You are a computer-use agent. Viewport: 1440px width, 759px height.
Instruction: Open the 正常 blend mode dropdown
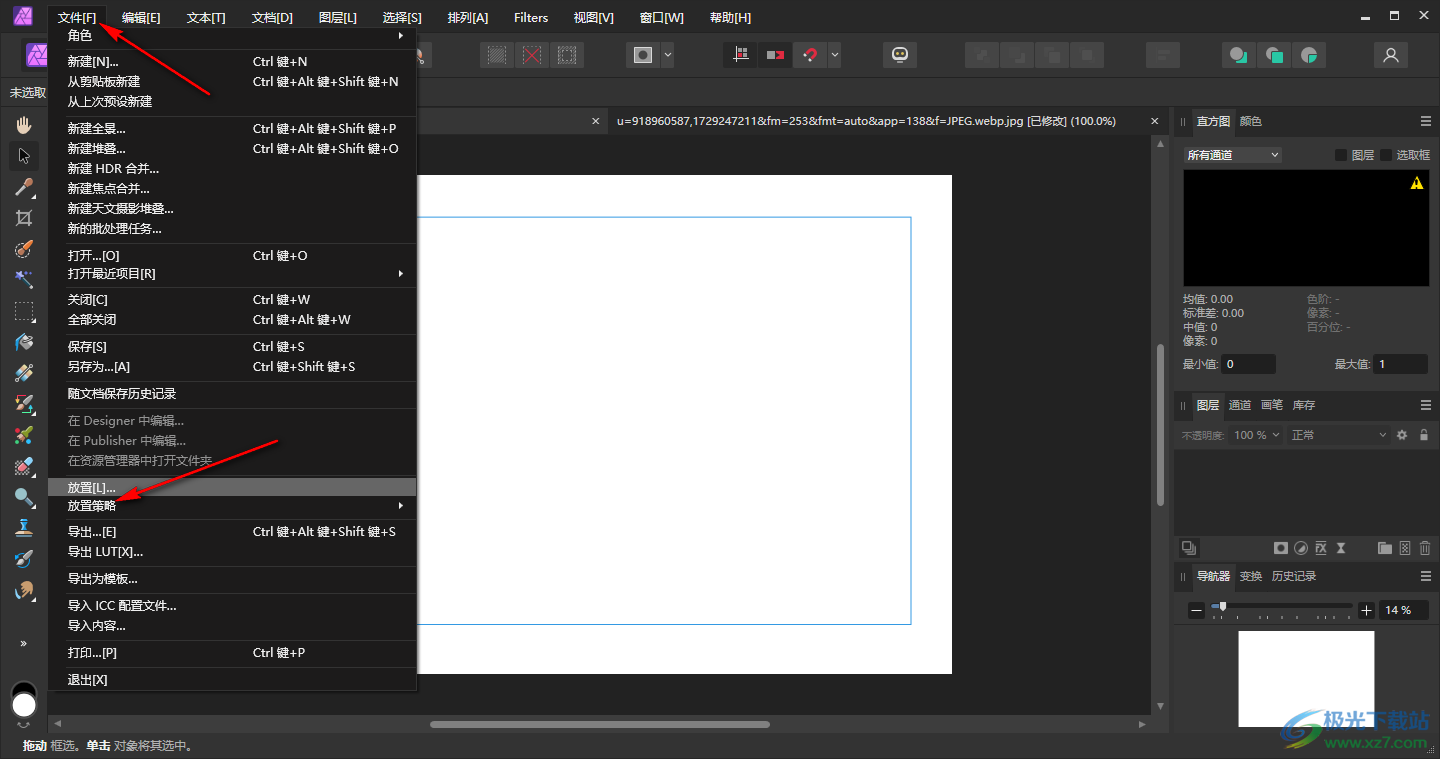pyautogui.click(x=1338, y=435)
